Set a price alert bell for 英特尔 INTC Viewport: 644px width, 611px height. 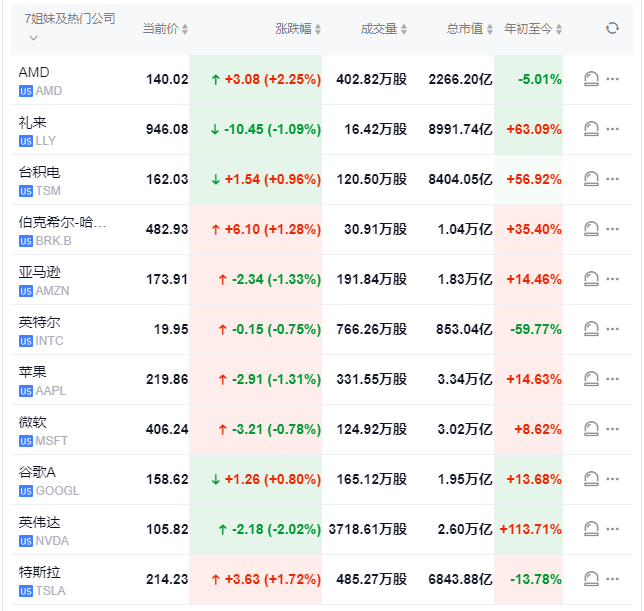[x=591, y=329]
